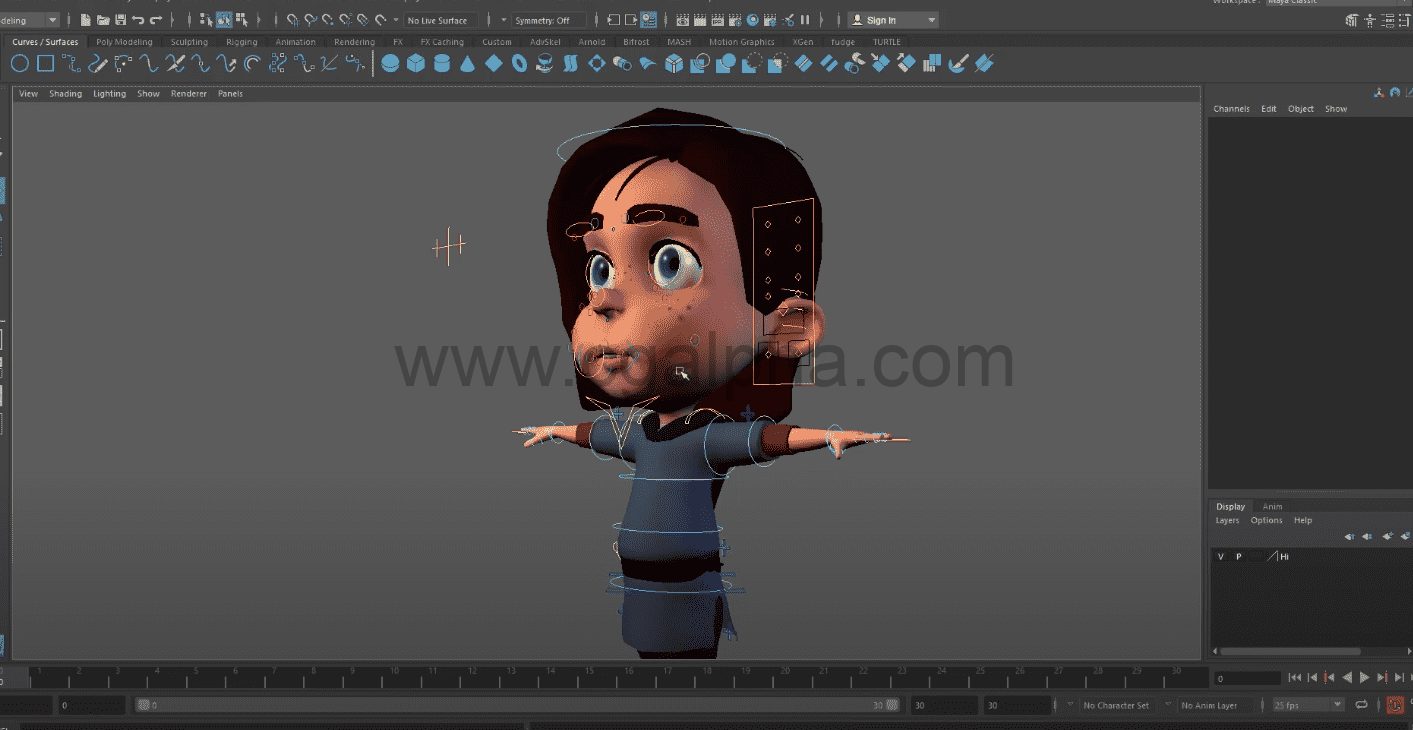The height and width of the screenshot is (730, 1413).
Task: Select the polygon torus shelf icon
Action: click(x=519, y=63)
